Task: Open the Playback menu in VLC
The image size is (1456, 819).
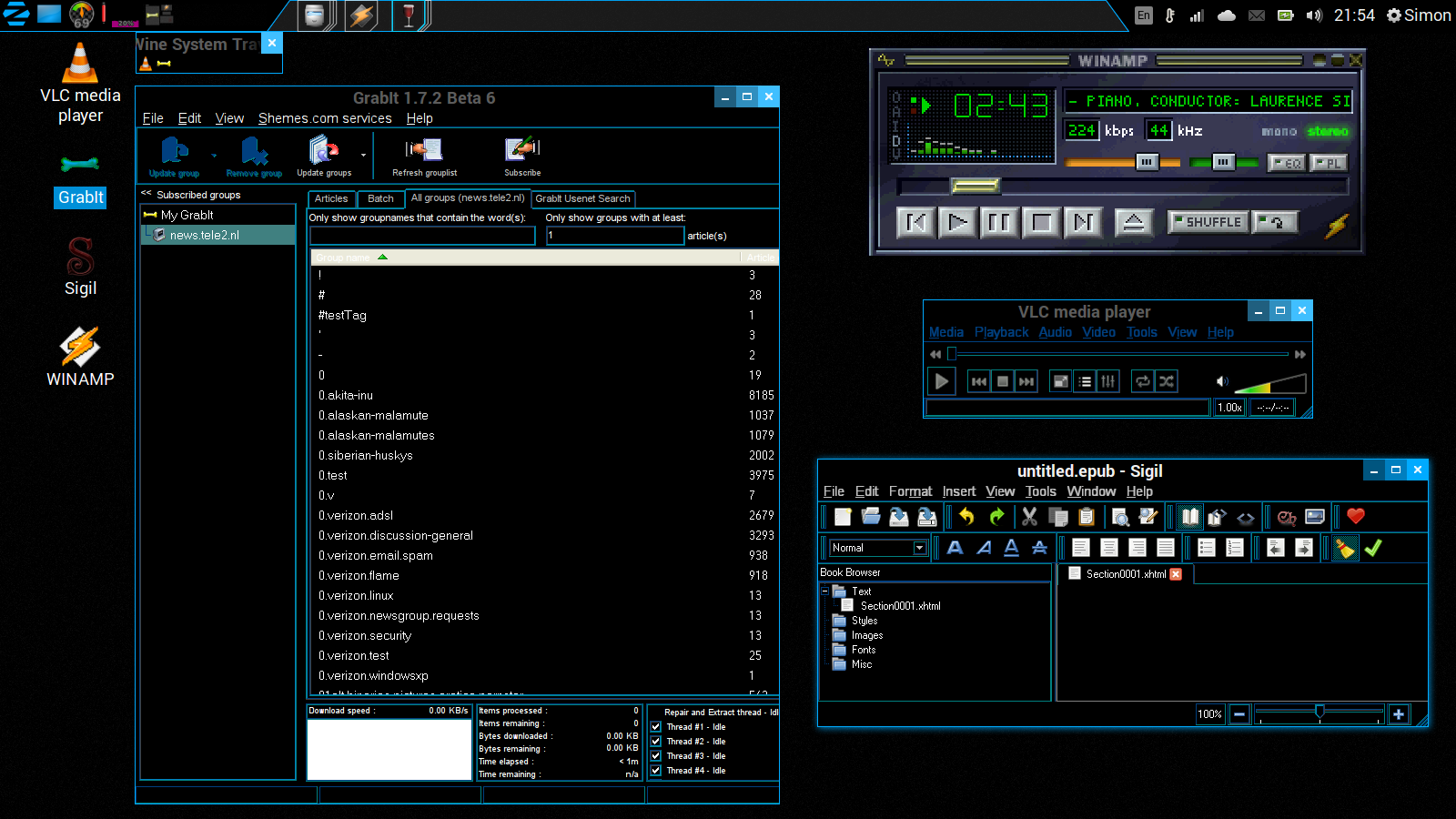Action: (1001, 332)
